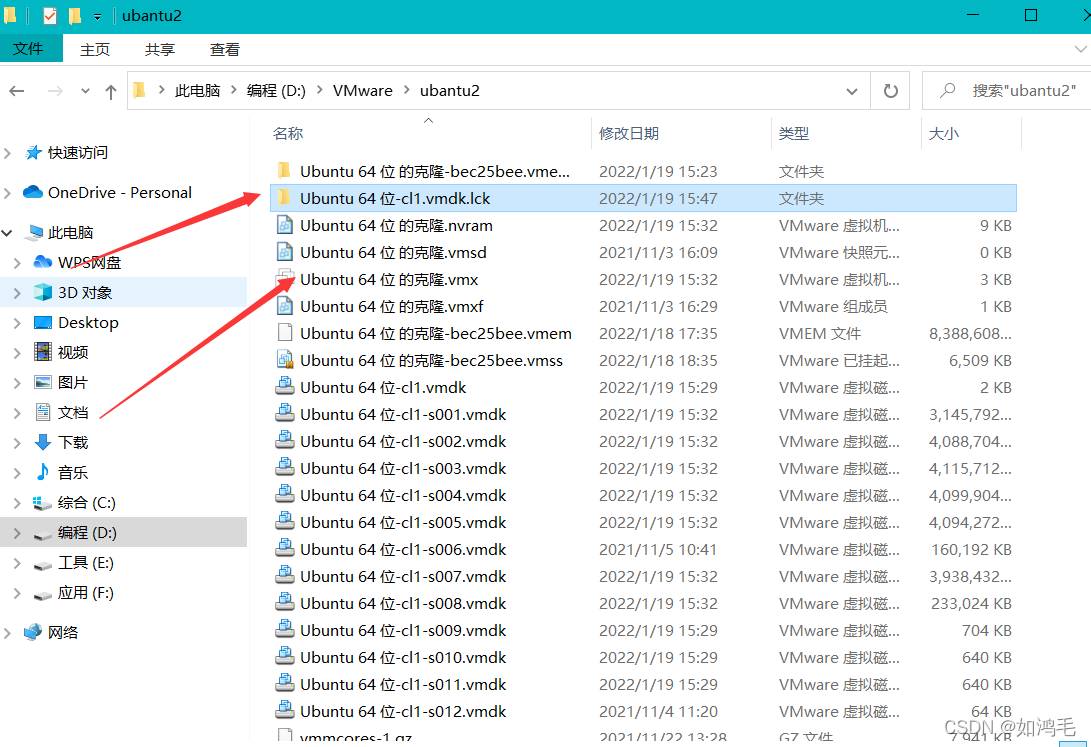This screenshot has height=747, width=1091.
Task: Go up one folder level with up arrow
Action: point(111,91)
